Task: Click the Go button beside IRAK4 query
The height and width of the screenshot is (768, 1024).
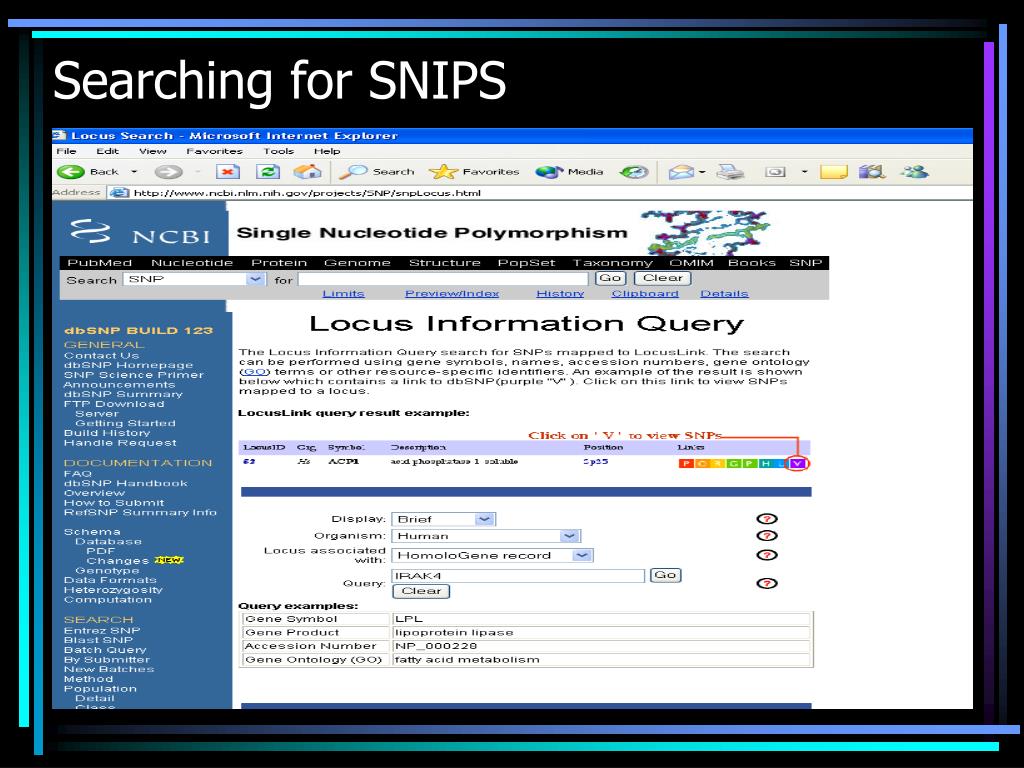Action: pos(665,575)
